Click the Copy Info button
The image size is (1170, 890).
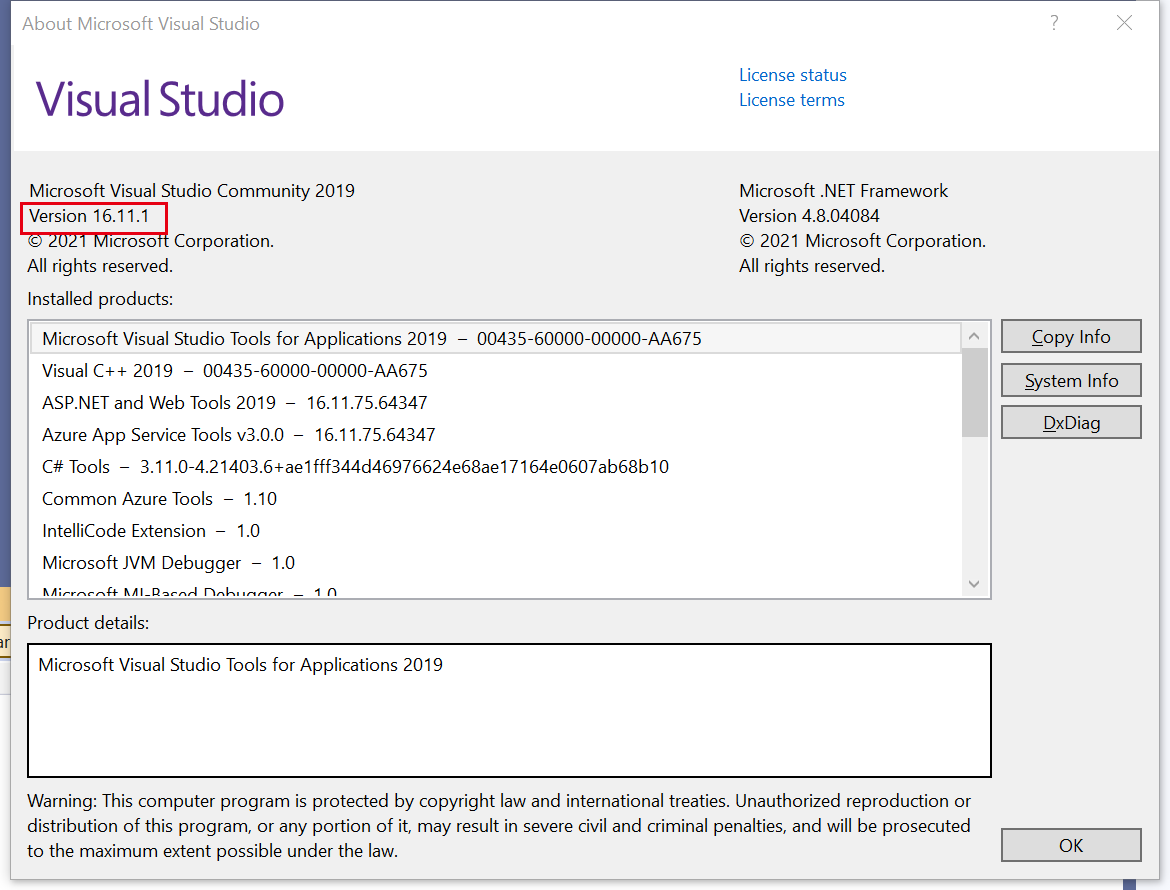click(1071, 336)
